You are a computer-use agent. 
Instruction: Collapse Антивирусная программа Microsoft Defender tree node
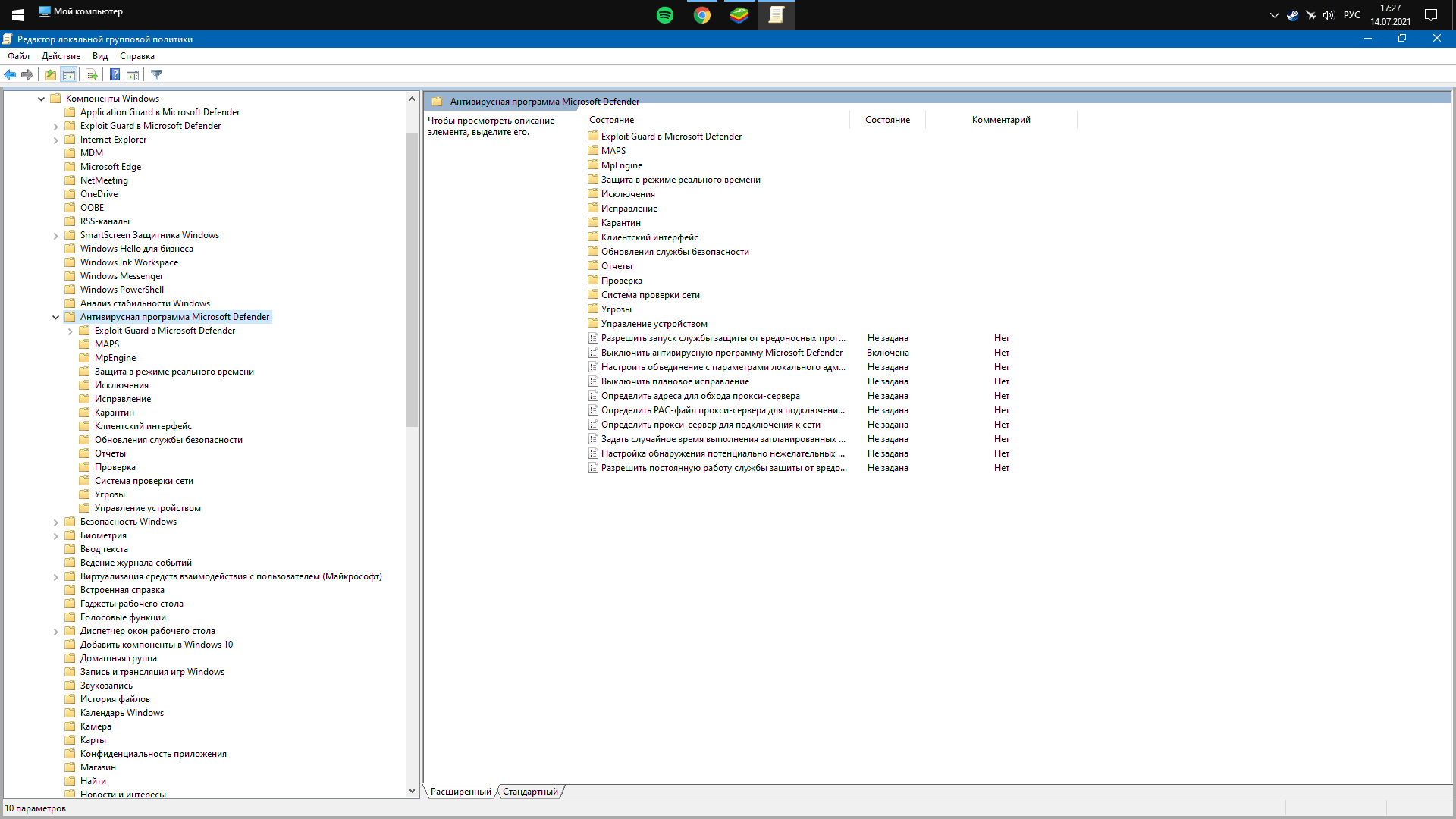55,317
